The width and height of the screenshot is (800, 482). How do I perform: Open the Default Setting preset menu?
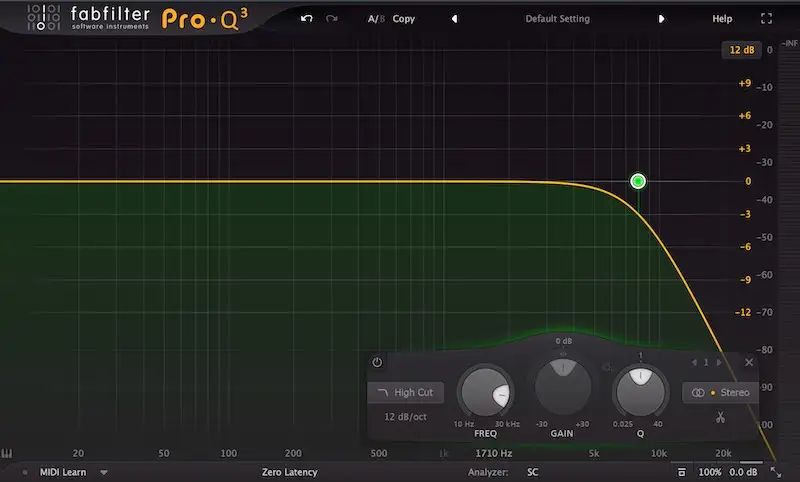tap(557, 19)
